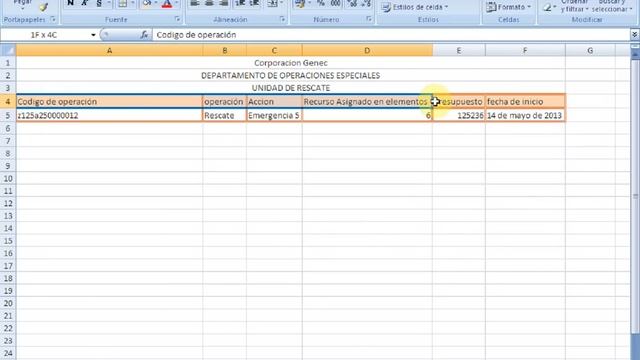Screen dimensions: 640x360
Task: Select the 'fecha de inicio' cell
Action: (525, 101)
